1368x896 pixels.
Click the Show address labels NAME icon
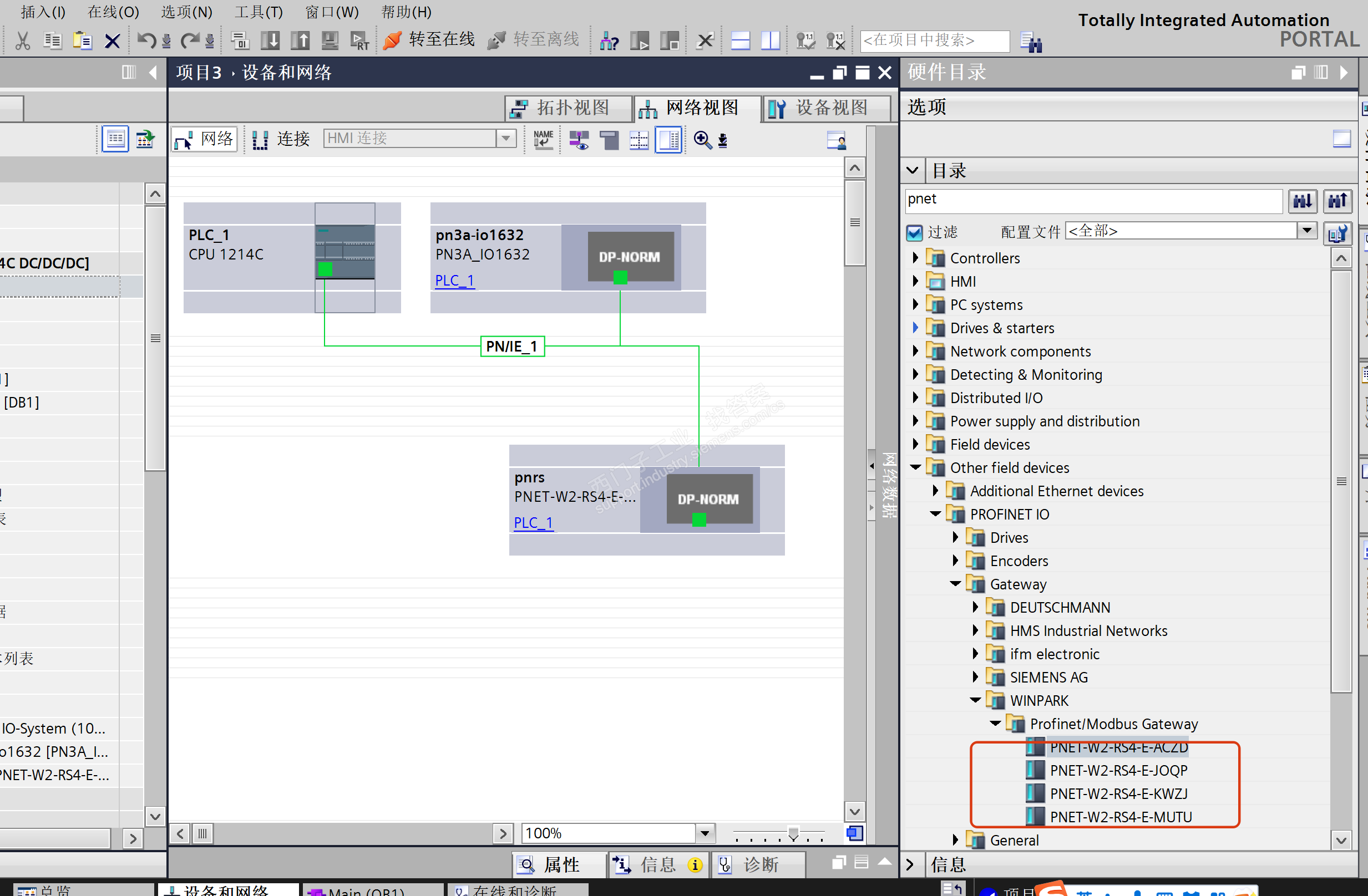tap(543, 140)
